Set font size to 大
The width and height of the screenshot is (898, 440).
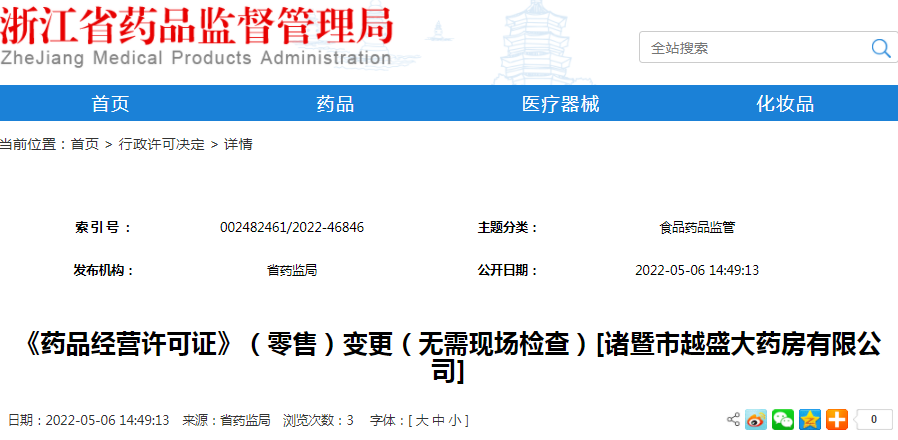422,421
